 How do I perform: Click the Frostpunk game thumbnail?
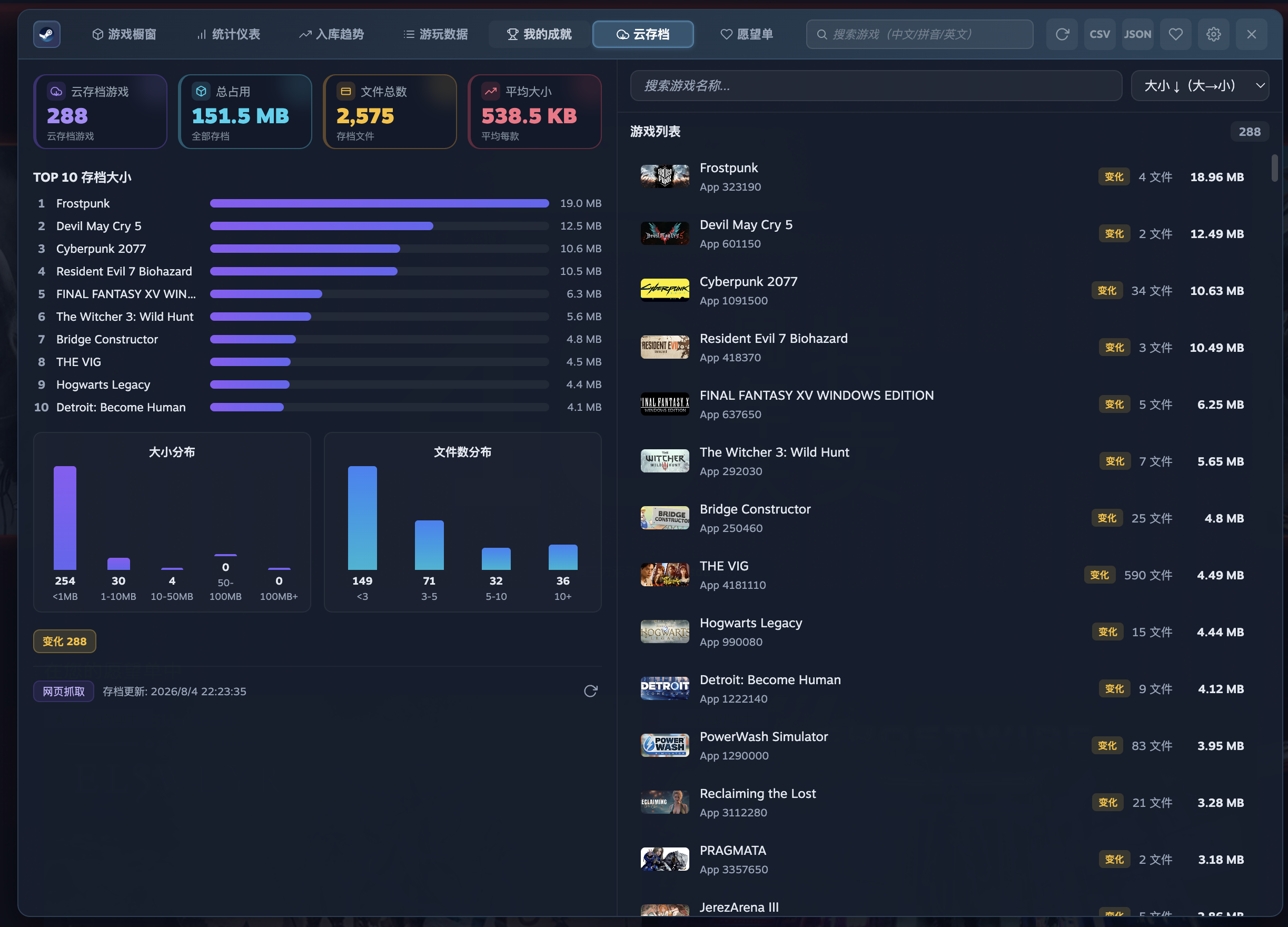pyautogui.click(x=665, y=176)
